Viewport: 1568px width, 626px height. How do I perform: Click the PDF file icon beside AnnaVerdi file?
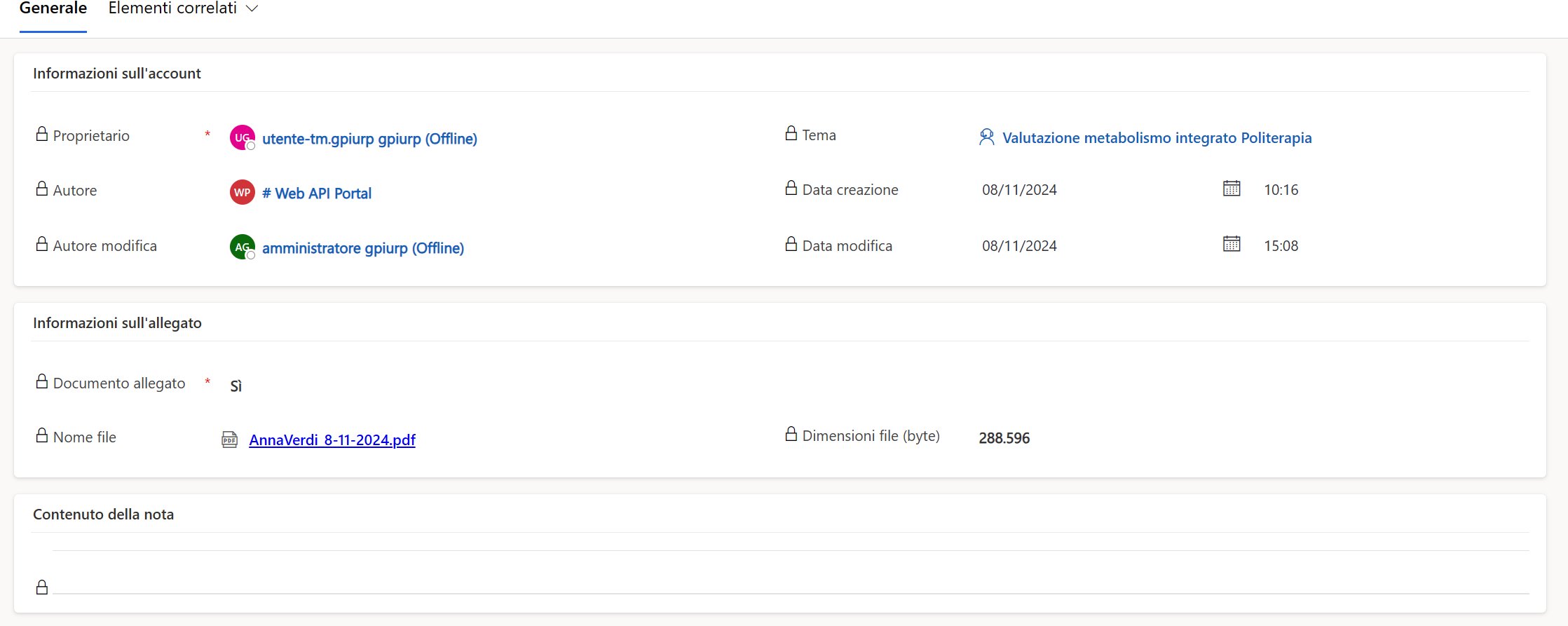pos(229,440)
